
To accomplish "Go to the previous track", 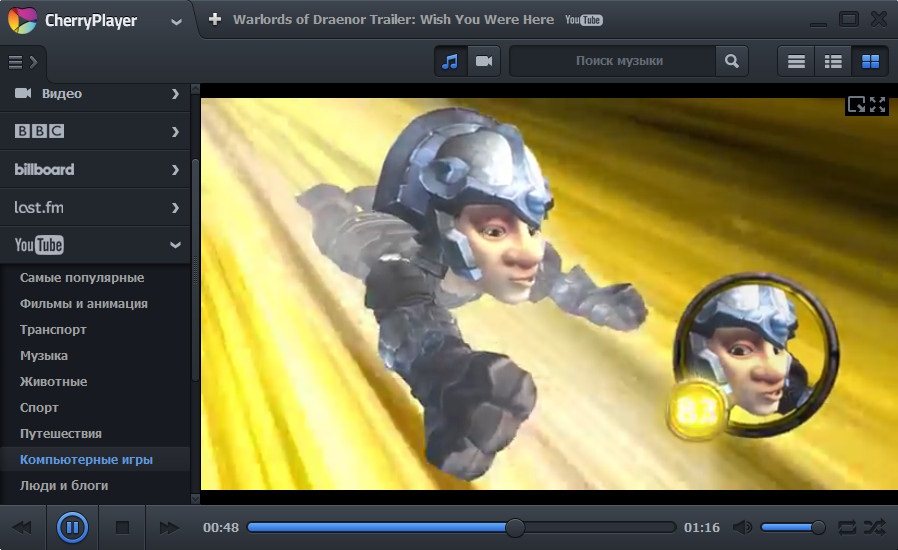I will click(23, 528).
